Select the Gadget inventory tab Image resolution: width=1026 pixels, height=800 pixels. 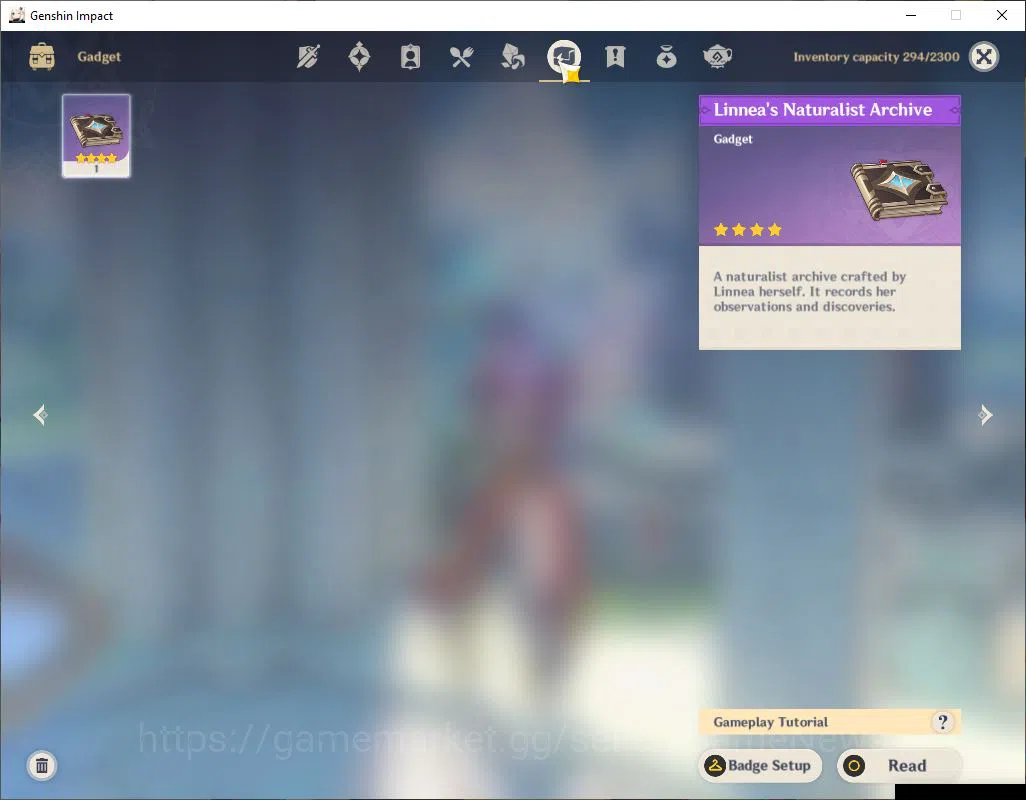tap(564, 57)
